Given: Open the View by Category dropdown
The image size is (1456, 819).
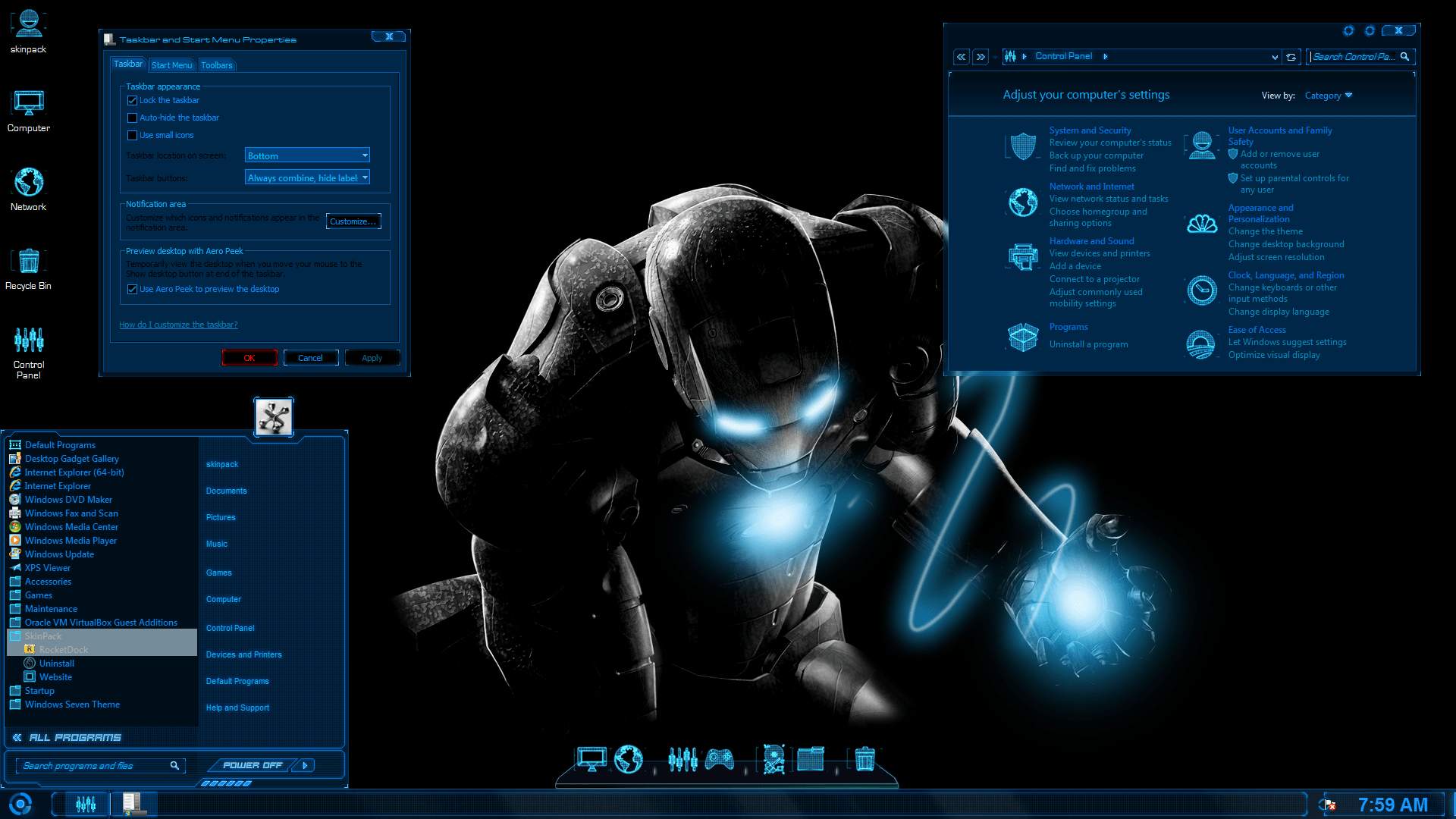Looking at the screenshot, I should pos(1328,96).
